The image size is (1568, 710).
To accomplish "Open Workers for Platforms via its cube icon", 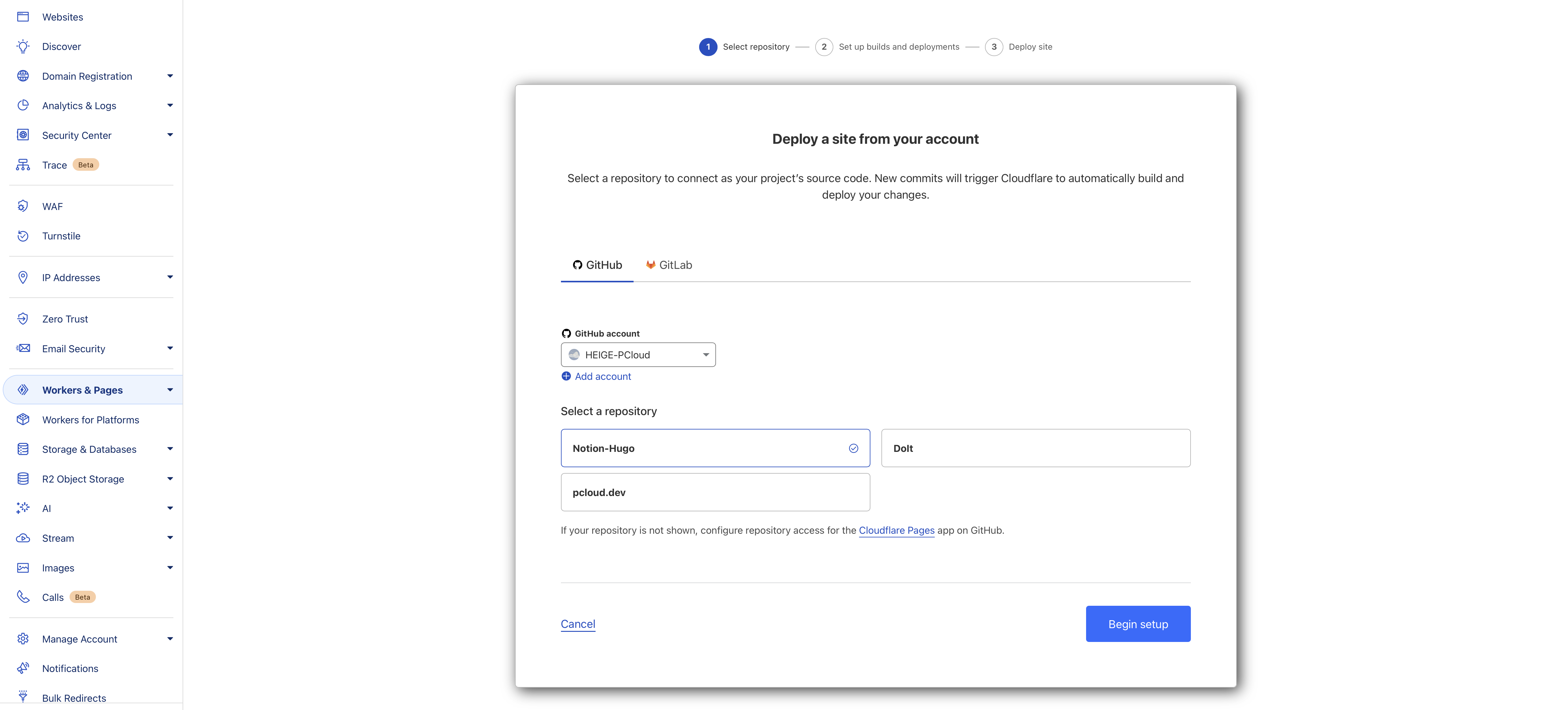I will tap(23, 420).
